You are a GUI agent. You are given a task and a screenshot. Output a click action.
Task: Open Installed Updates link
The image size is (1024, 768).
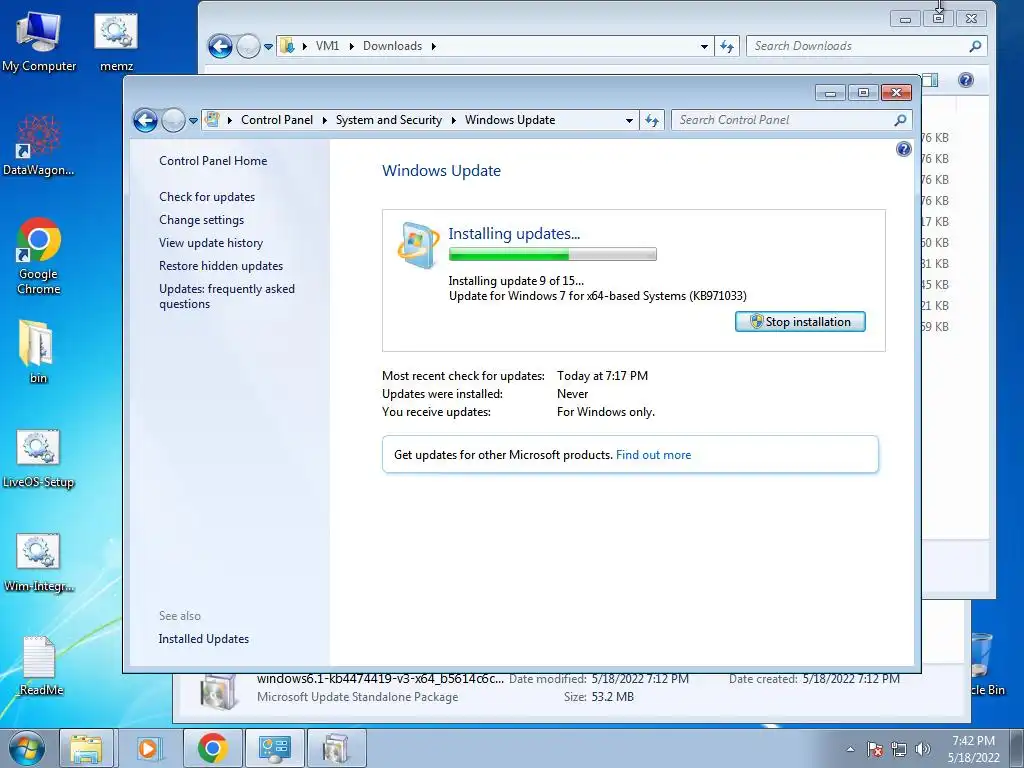click(203, 639)
